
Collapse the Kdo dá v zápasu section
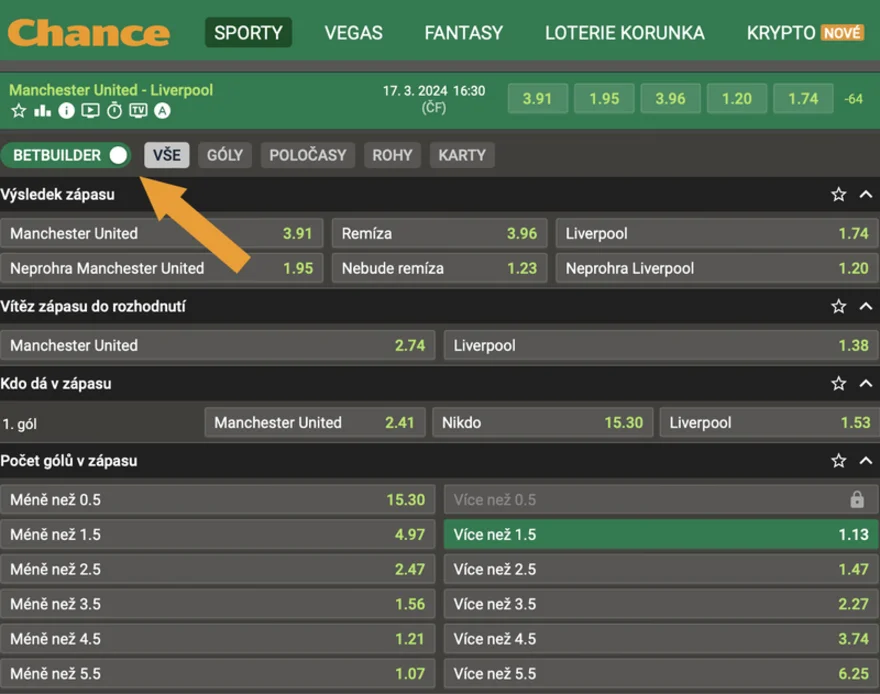866,383
